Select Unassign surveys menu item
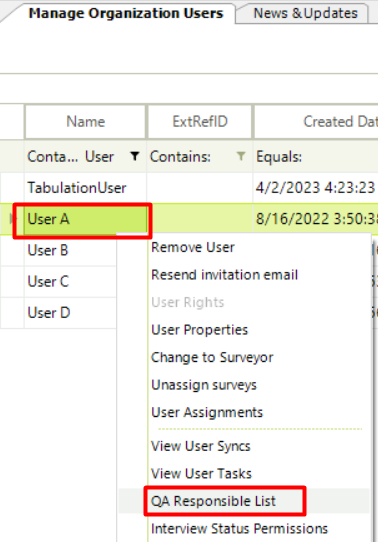378x542 pixels. 204,385
